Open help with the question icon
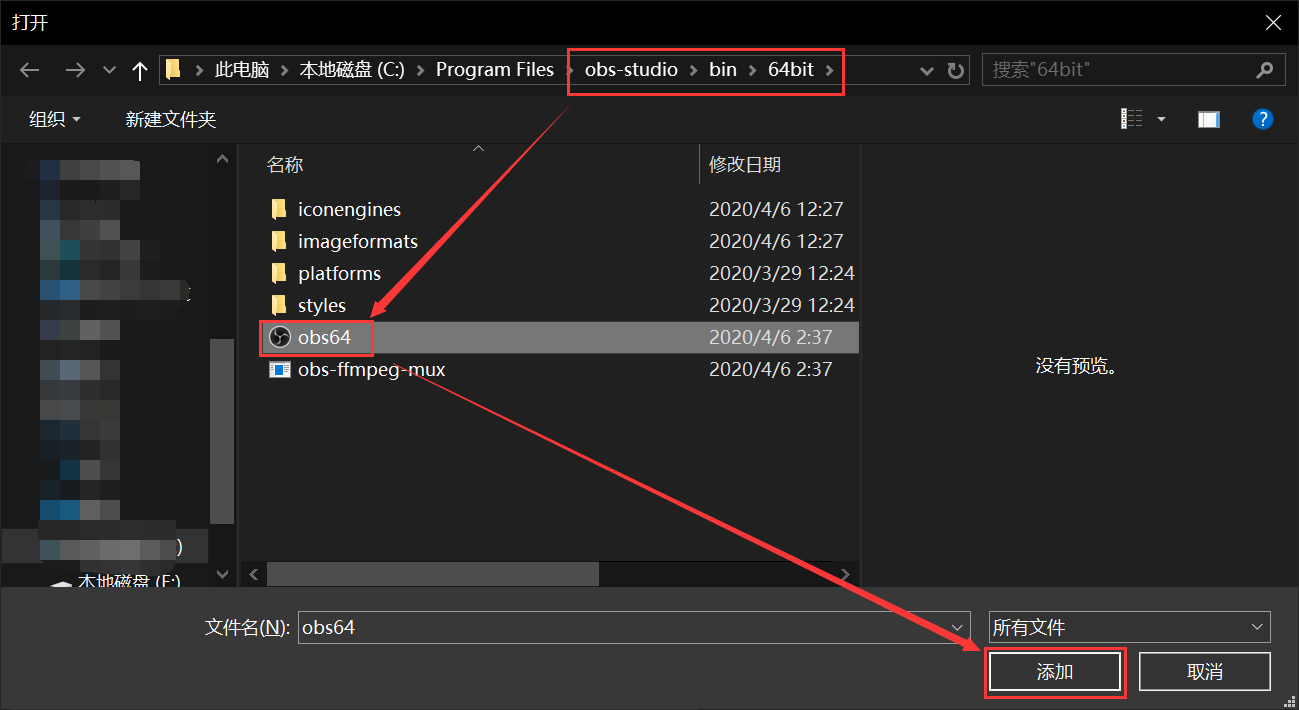 [x=1263, y=119]
